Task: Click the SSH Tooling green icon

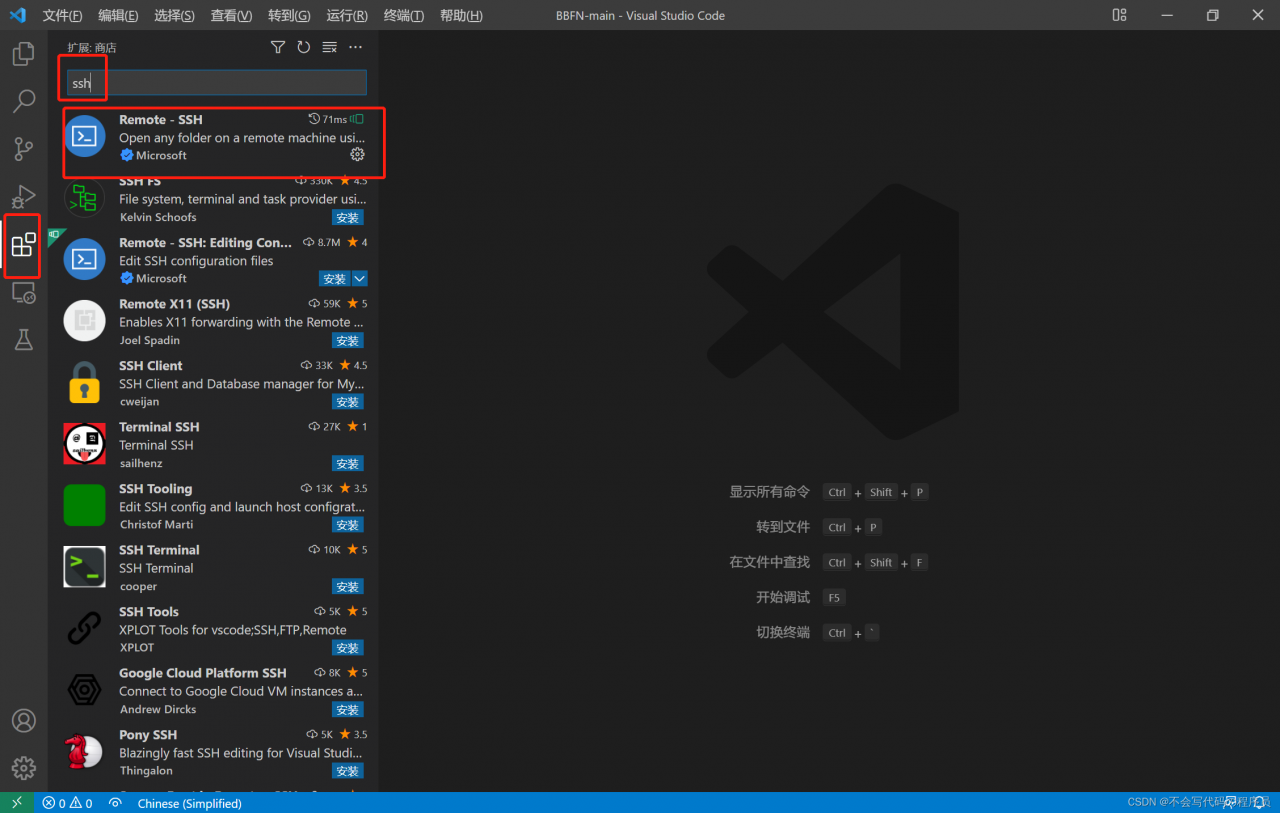Action: (x=84, y=505)
